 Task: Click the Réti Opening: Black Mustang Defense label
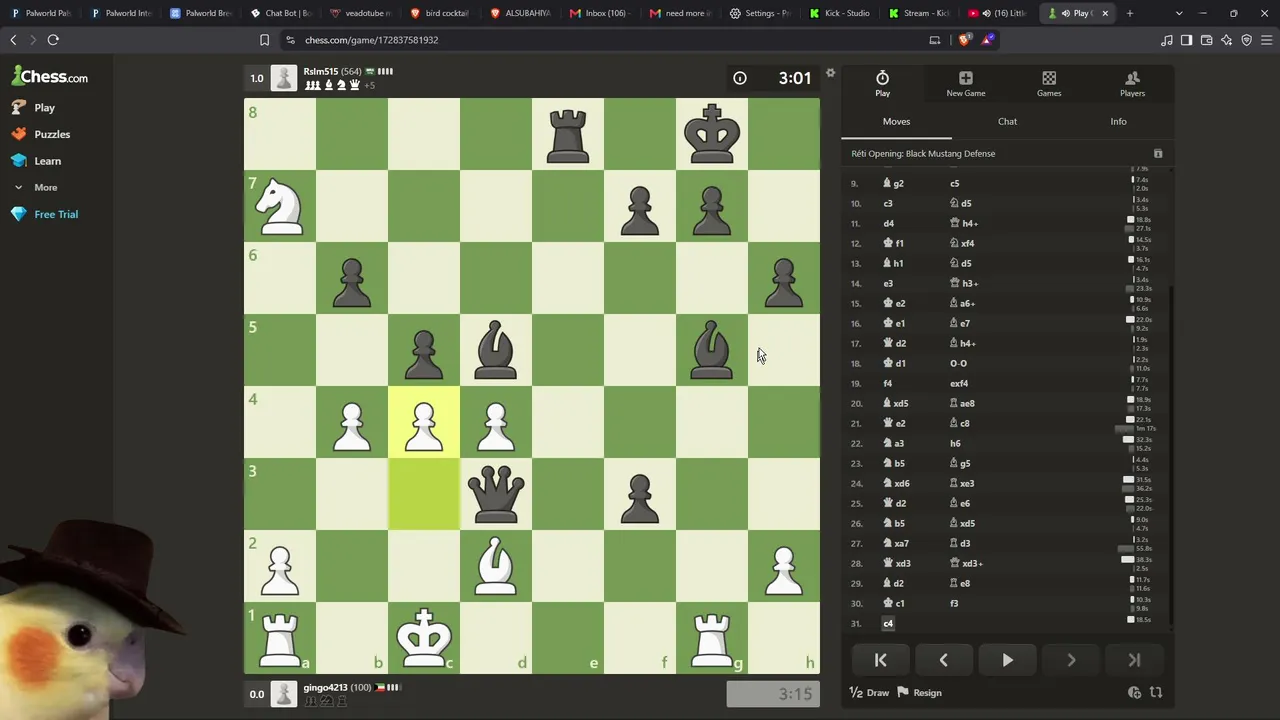pyautogui.click(x=923, y=154)
